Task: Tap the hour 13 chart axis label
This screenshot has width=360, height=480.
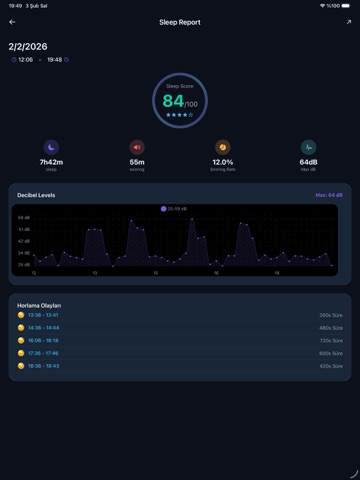Action: coord(95,273)
